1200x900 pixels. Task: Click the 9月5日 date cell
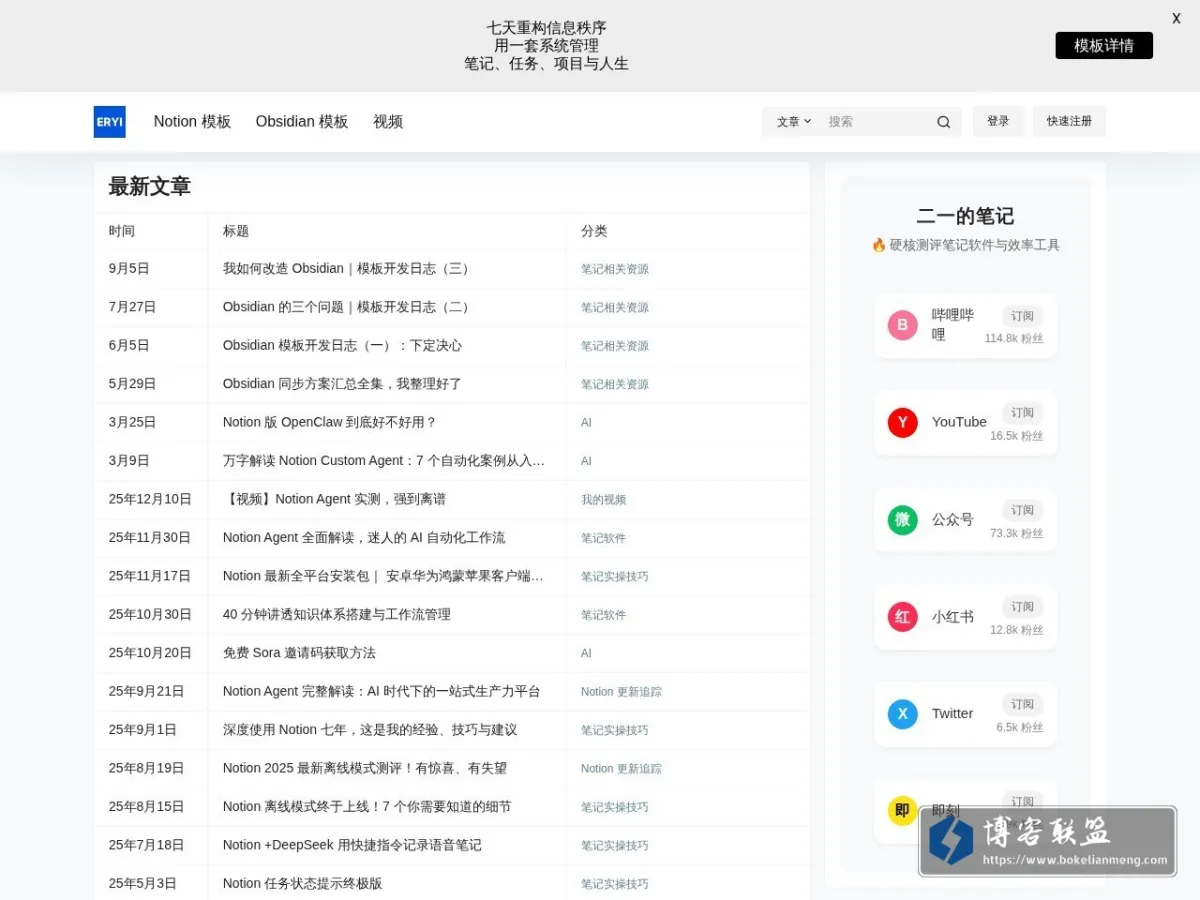point(129,269)
